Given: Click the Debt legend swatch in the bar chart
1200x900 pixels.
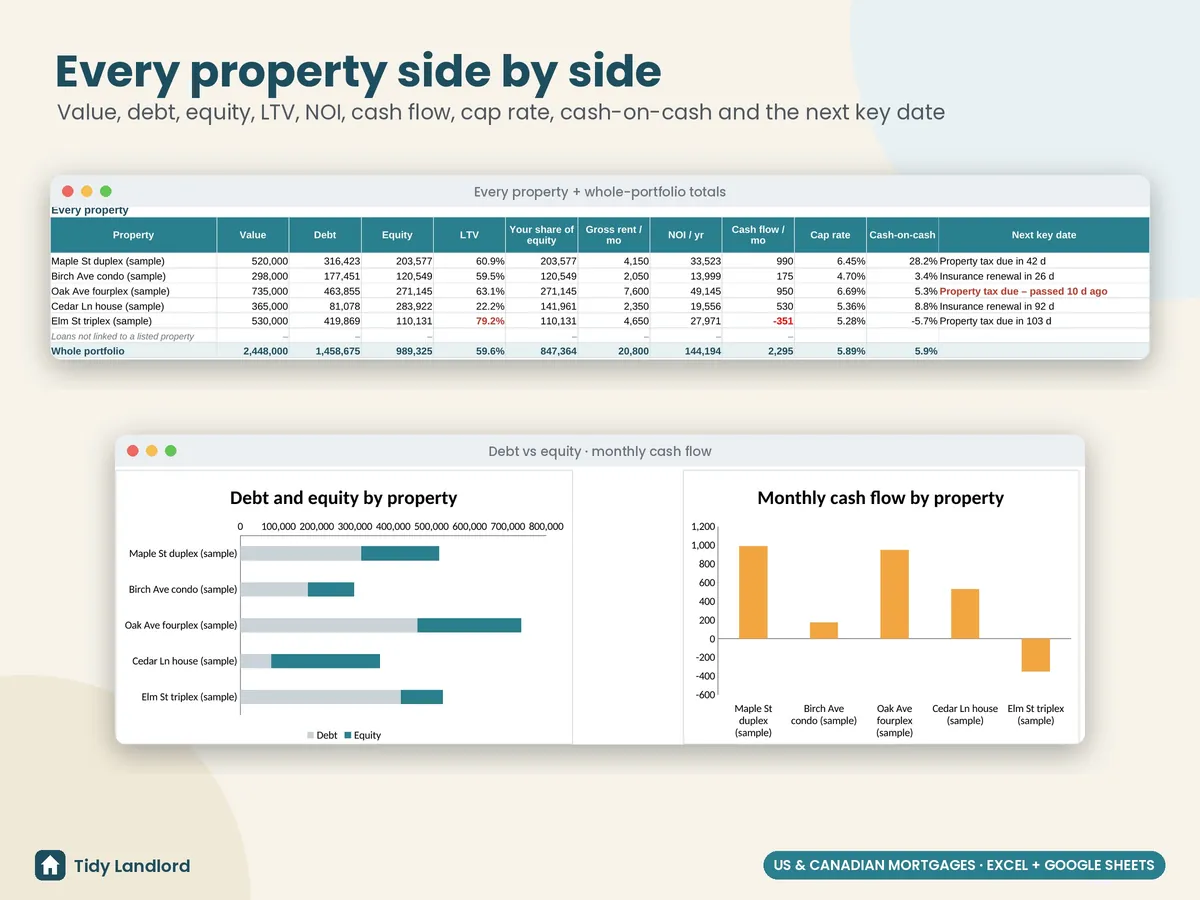Looking at the screenshot, I should [x=311, y=735].
